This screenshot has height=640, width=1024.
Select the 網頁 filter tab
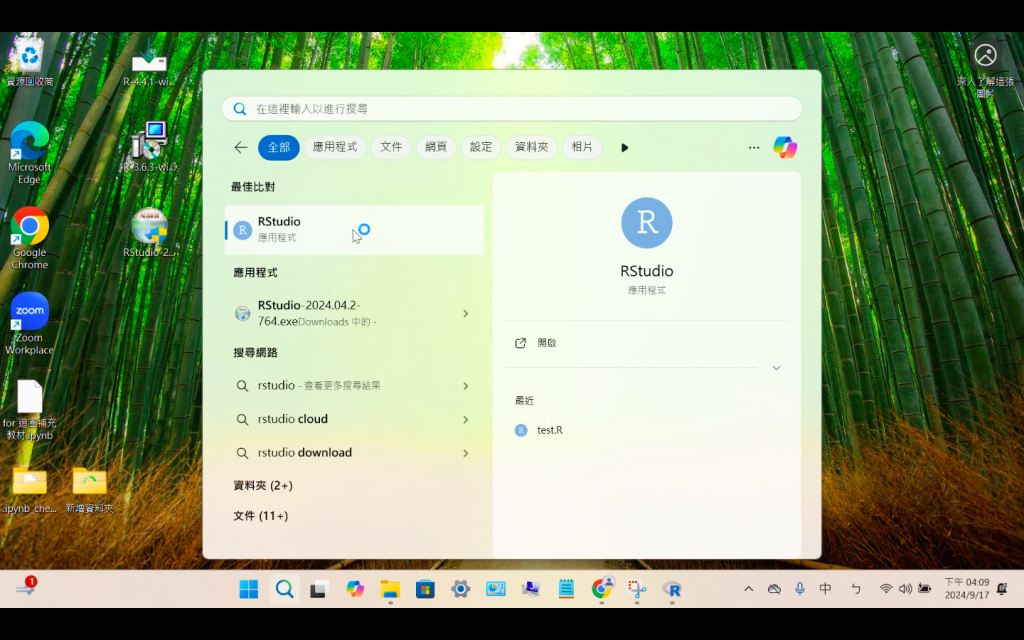pos(436,148)
